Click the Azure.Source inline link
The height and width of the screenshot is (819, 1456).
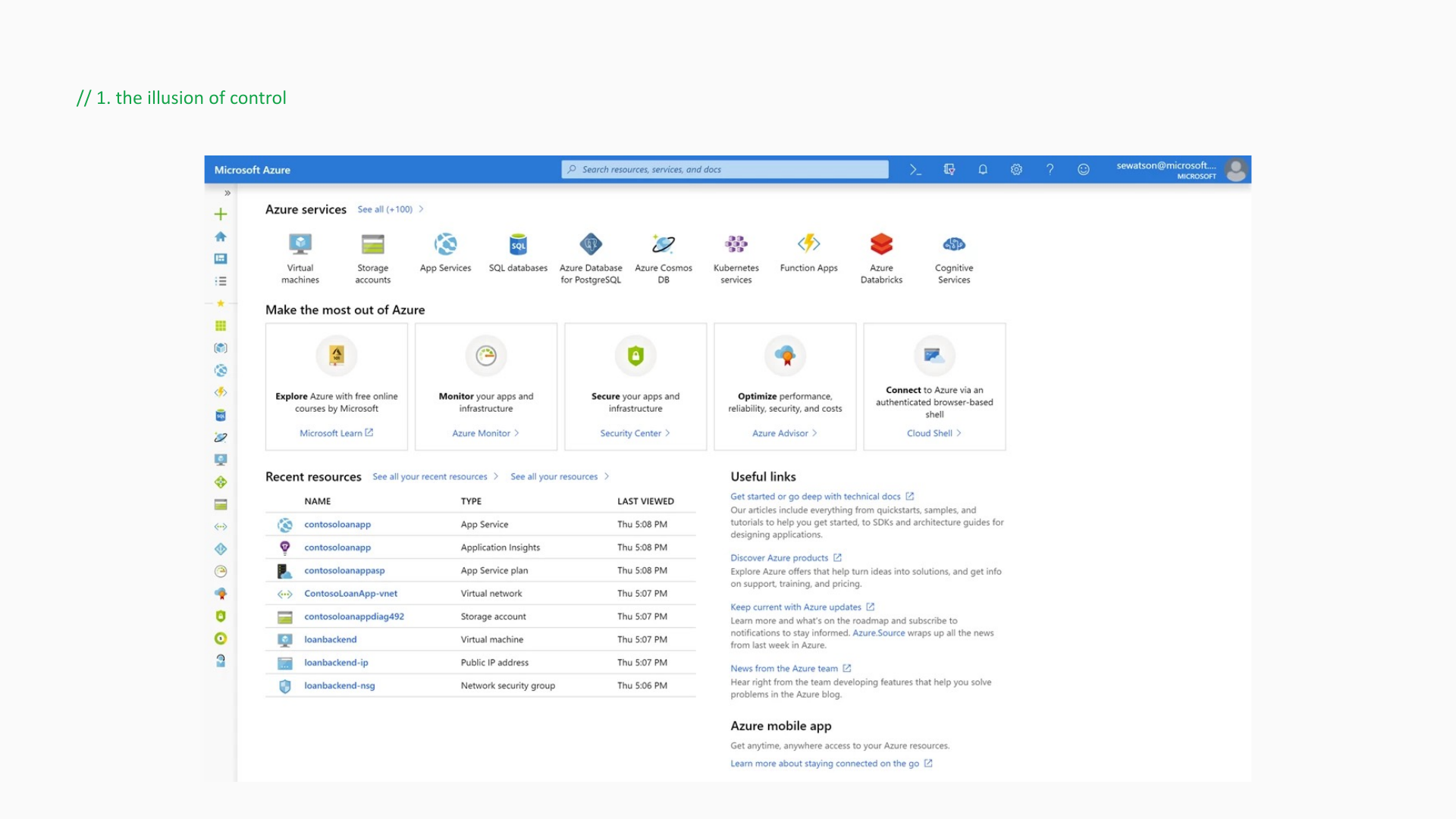[x=878, y=633]
